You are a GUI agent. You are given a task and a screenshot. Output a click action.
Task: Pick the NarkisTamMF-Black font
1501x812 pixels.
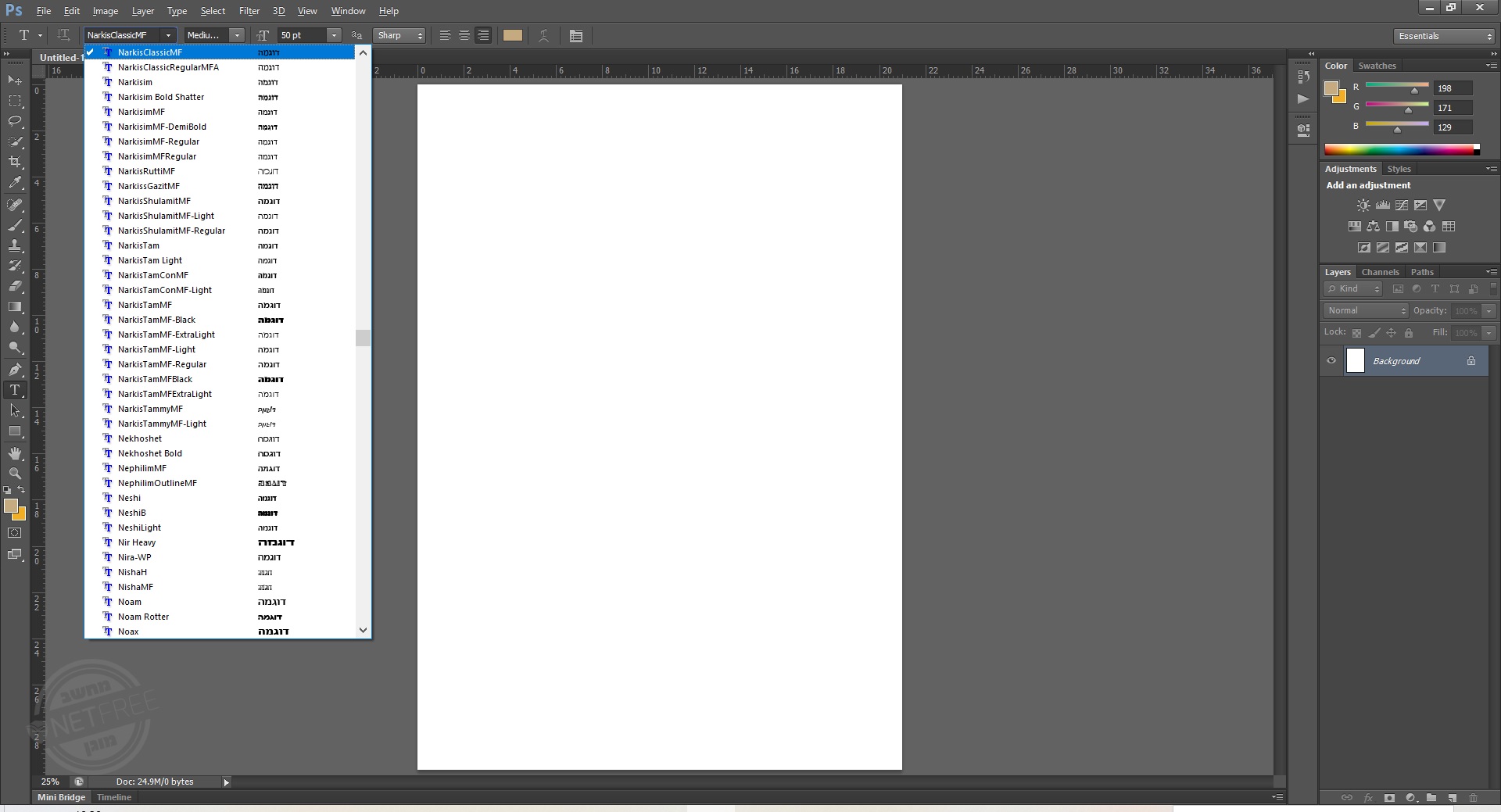pos(156,320)
